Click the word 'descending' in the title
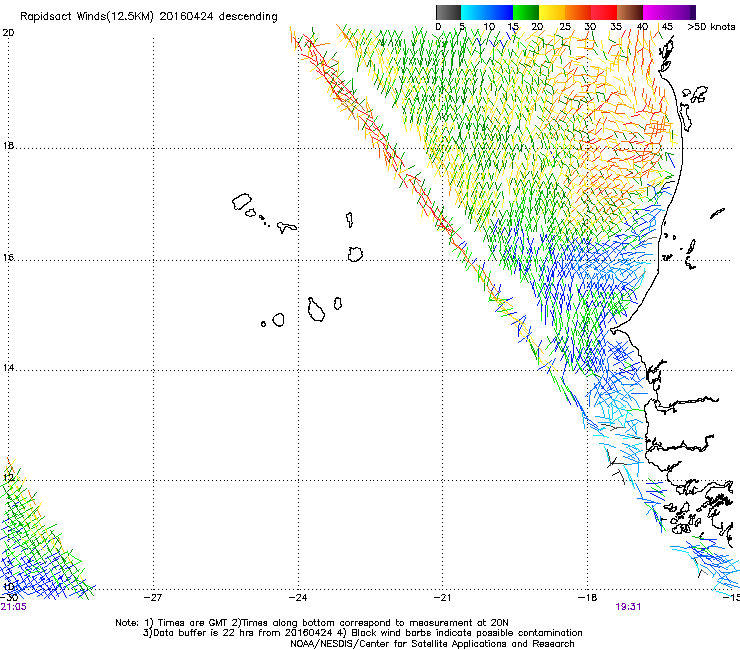740x650 pixels. pos(248,17)
